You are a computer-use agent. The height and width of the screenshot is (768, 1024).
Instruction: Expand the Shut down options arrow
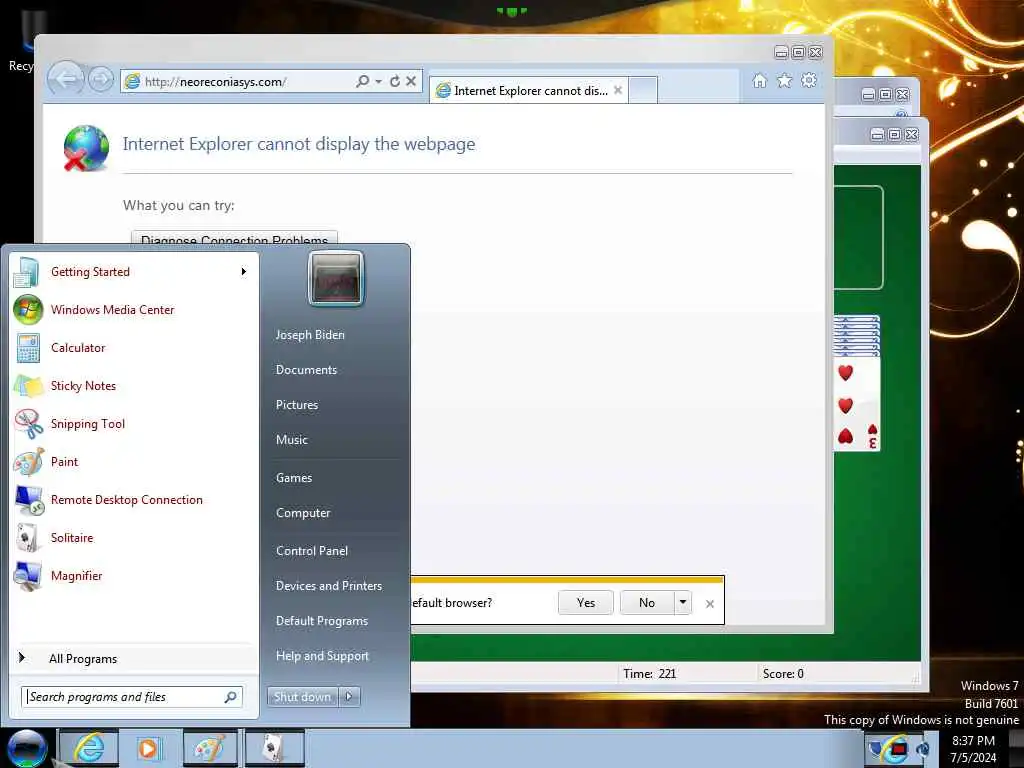click(x=349, y=697)
